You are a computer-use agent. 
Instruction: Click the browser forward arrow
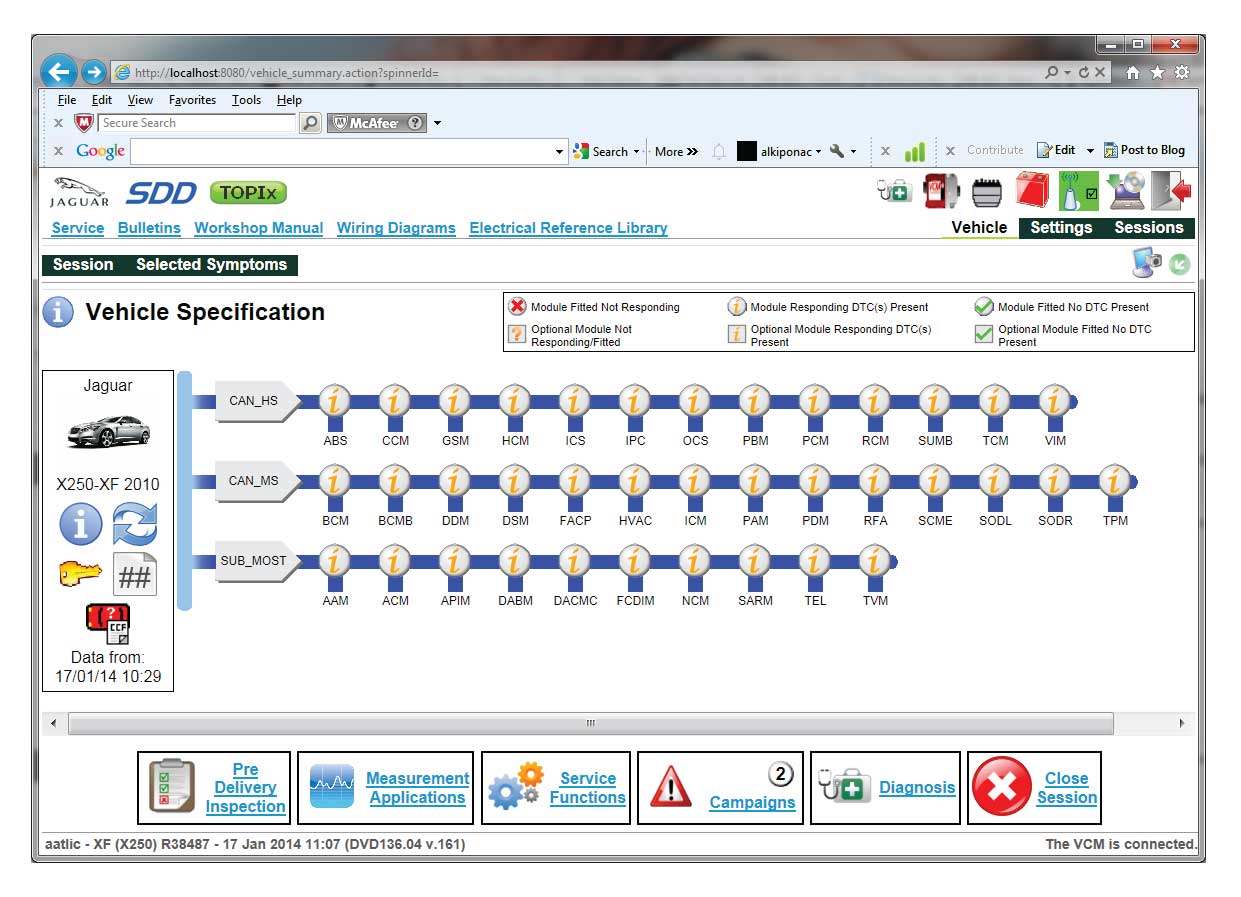pos(94,72)
